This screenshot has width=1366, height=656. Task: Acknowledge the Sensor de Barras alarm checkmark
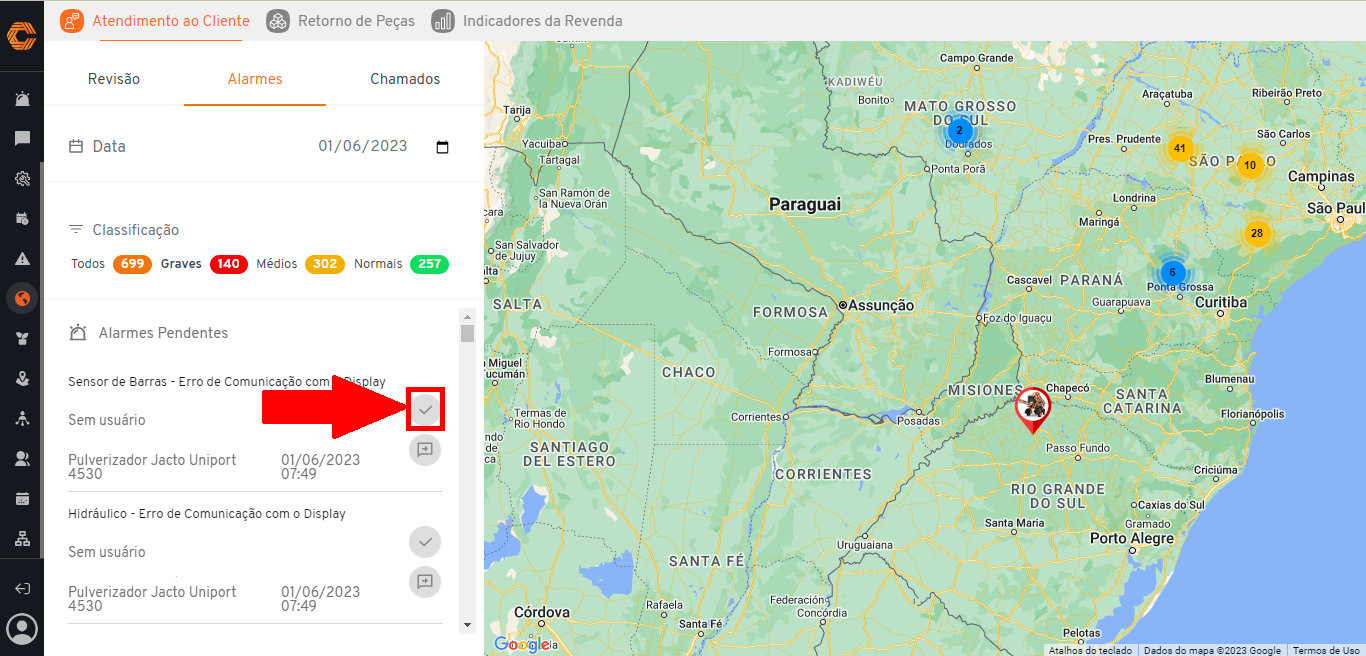coord(425,409)
